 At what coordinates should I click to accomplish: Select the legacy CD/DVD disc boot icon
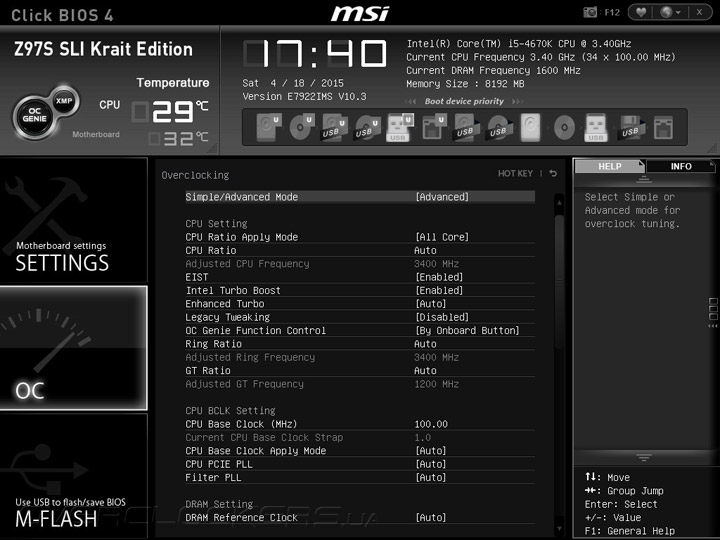564,127
